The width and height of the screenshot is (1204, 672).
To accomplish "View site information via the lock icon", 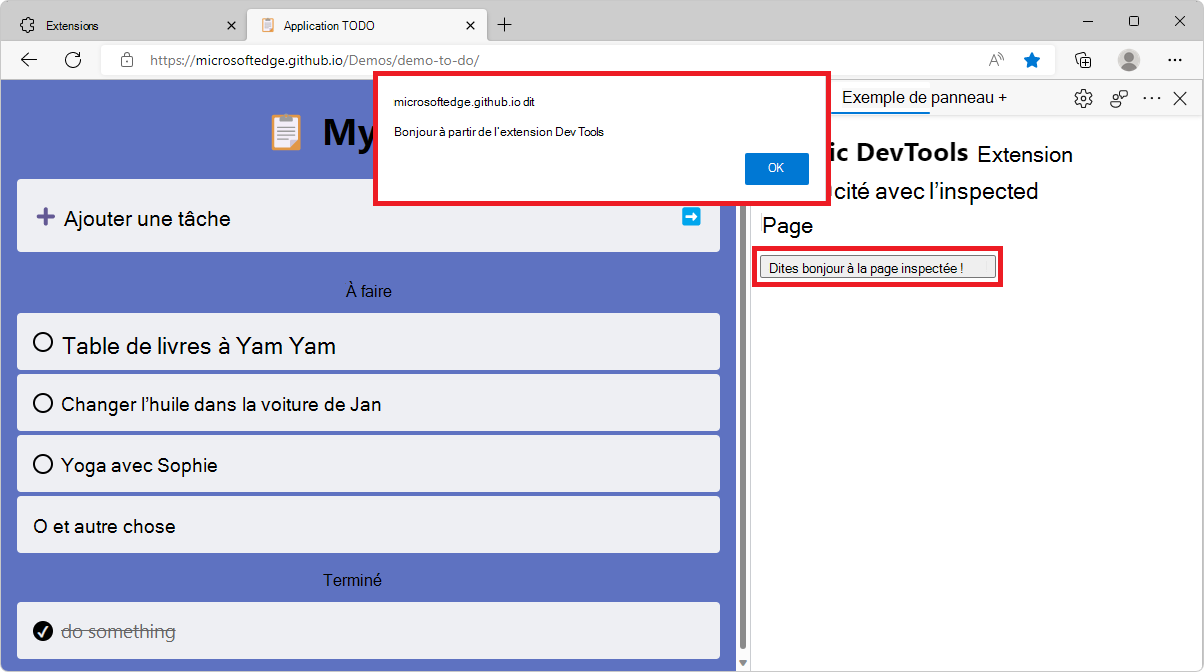I will [127, 60].
